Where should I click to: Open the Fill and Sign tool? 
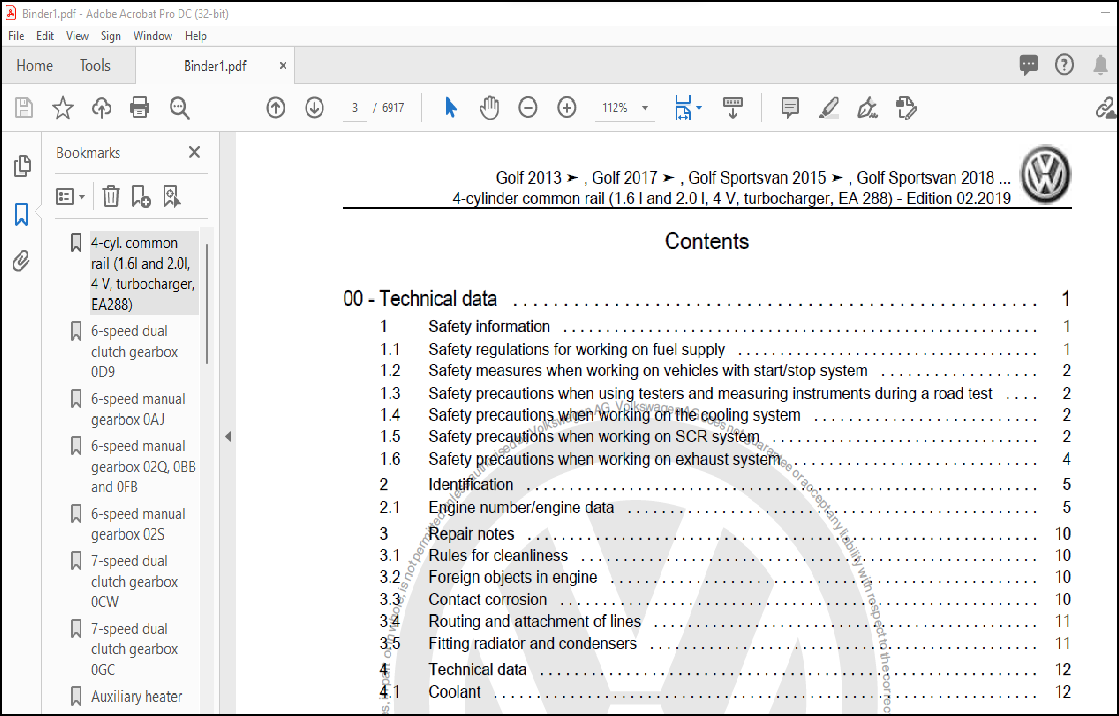[x=867, y=108]
